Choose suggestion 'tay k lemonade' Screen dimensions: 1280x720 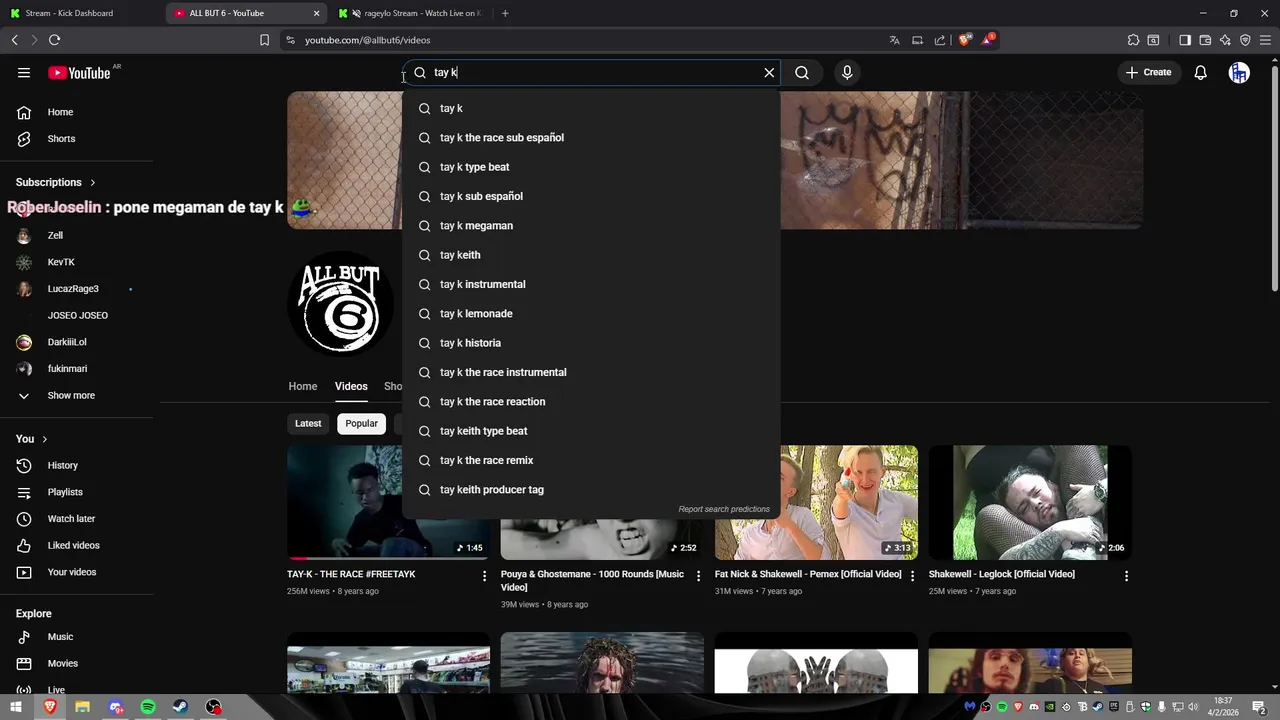tap(591, 314)
